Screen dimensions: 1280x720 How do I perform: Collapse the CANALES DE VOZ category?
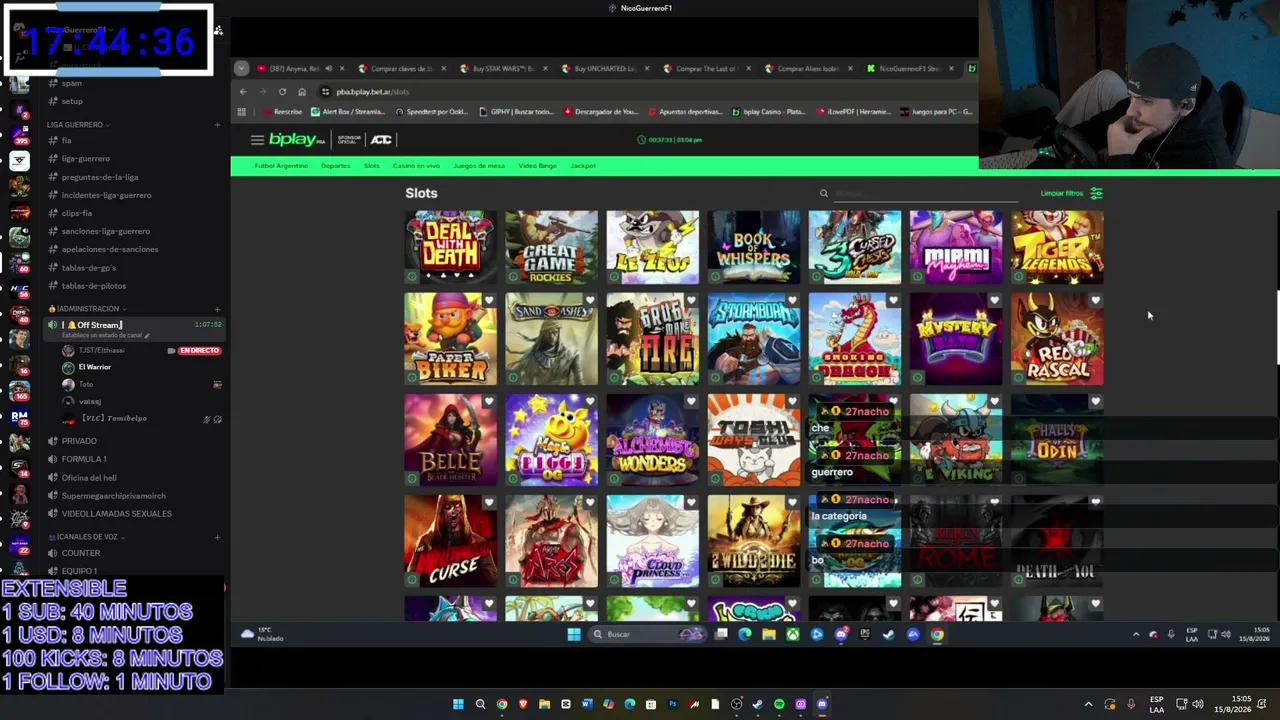coord(88,537)
